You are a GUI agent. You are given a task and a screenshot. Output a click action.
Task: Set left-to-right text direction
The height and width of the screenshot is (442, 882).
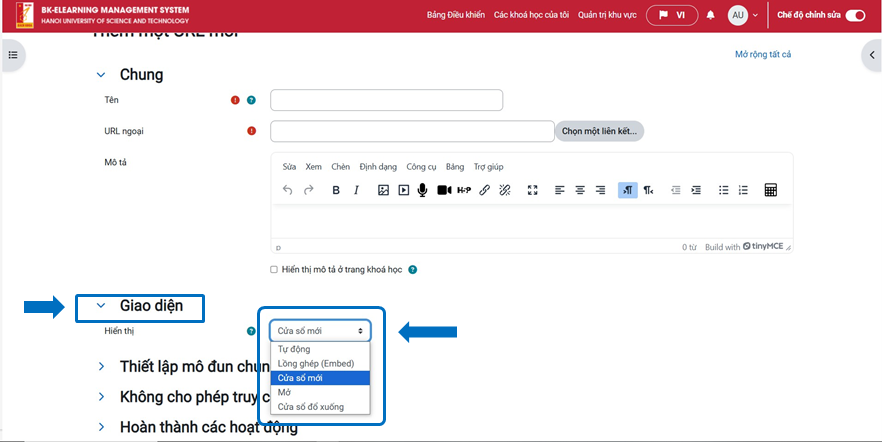click(x=628, y=190)
